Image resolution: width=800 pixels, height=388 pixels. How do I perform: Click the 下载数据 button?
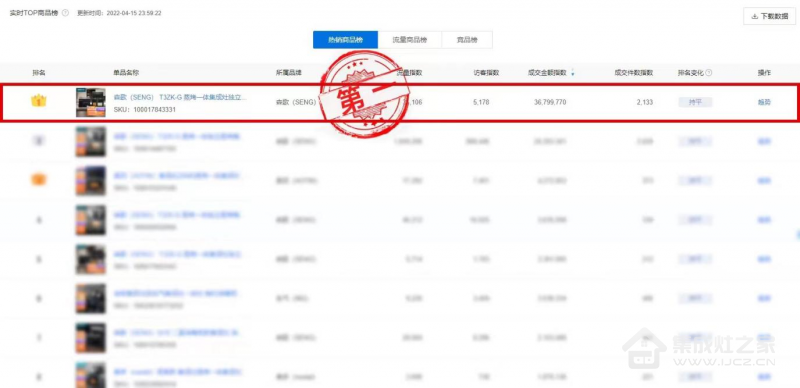tap(769, 16)
